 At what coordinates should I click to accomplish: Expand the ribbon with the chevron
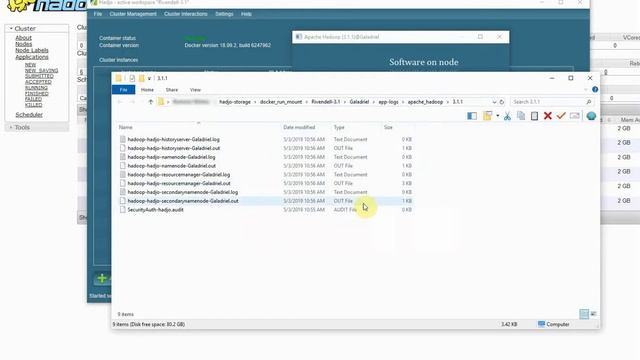point(586,89)
